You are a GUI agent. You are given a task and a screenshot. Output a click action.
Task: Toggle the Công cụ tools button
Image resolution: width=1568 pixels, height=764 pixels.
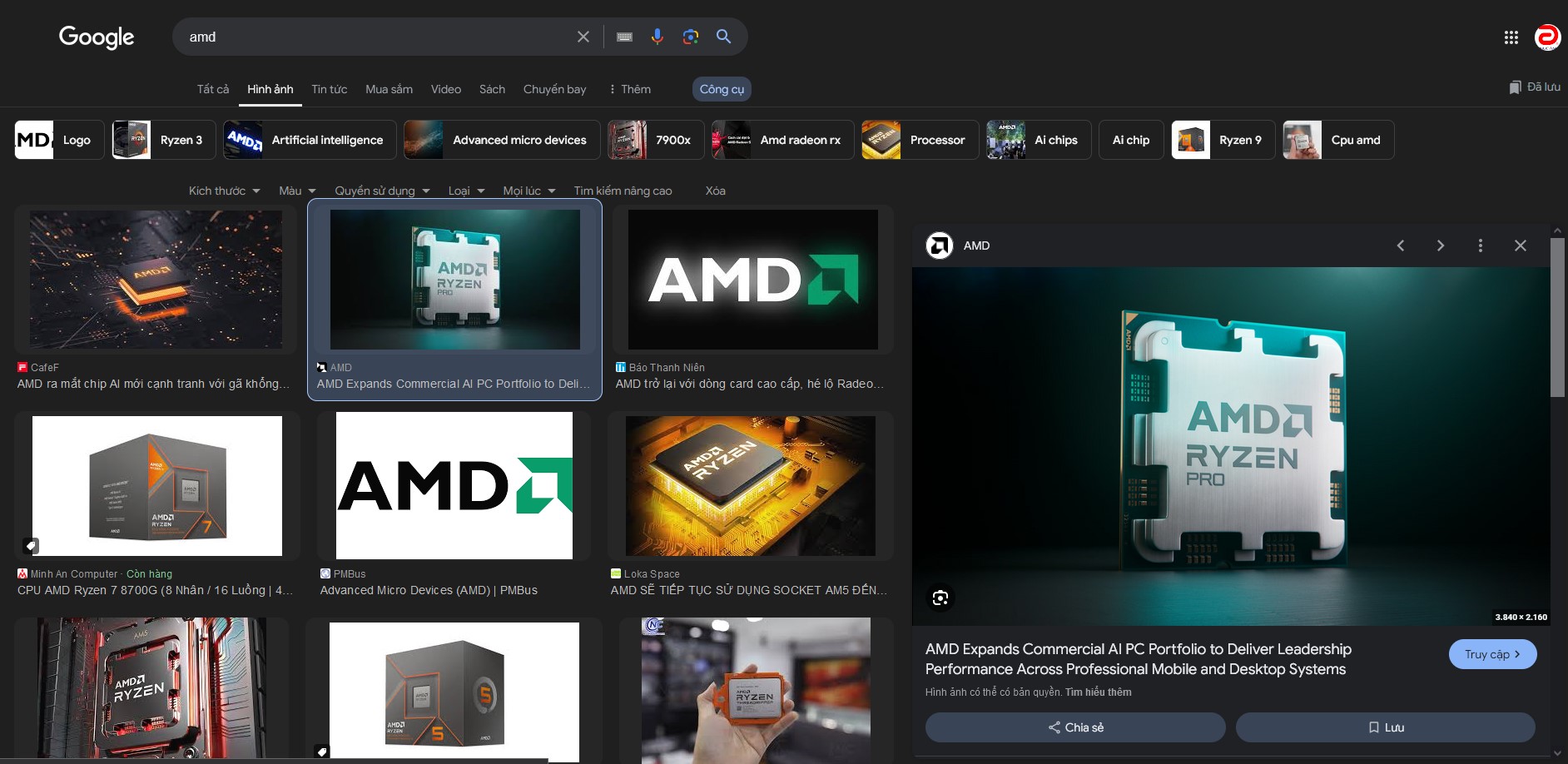click(722, 89)
